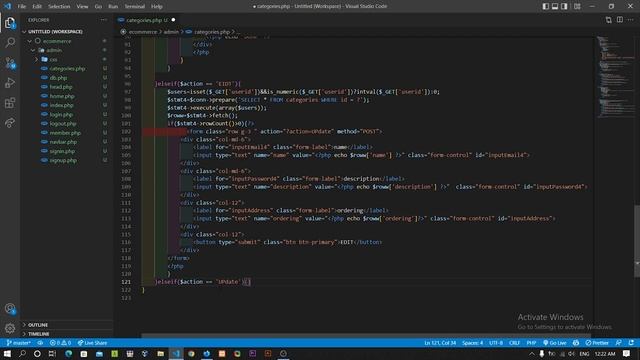Click the Go Live status bar button
This screenshot has height=360, width=640.
point(555,343)
